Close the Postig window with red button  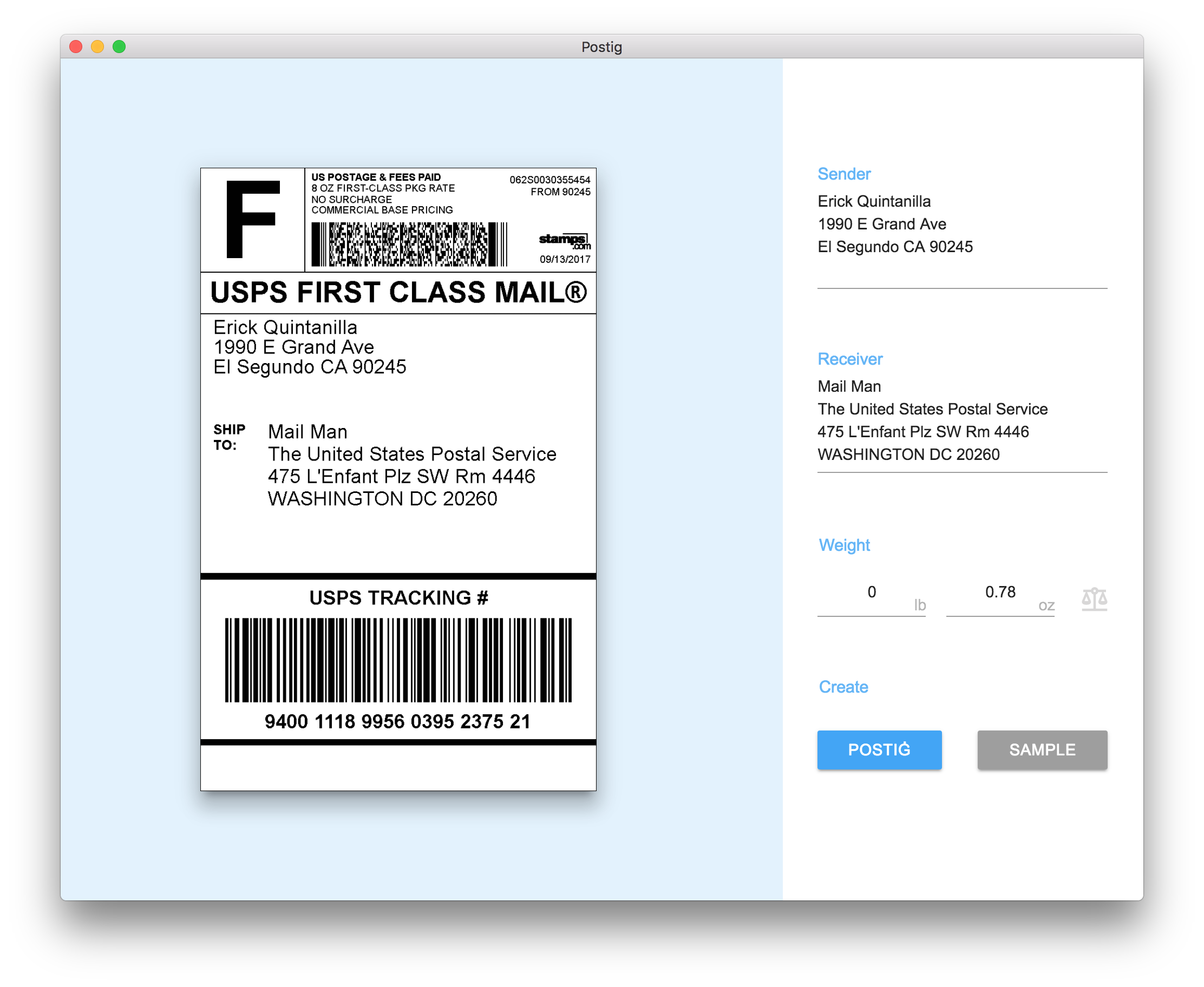(x=76, y=47)
